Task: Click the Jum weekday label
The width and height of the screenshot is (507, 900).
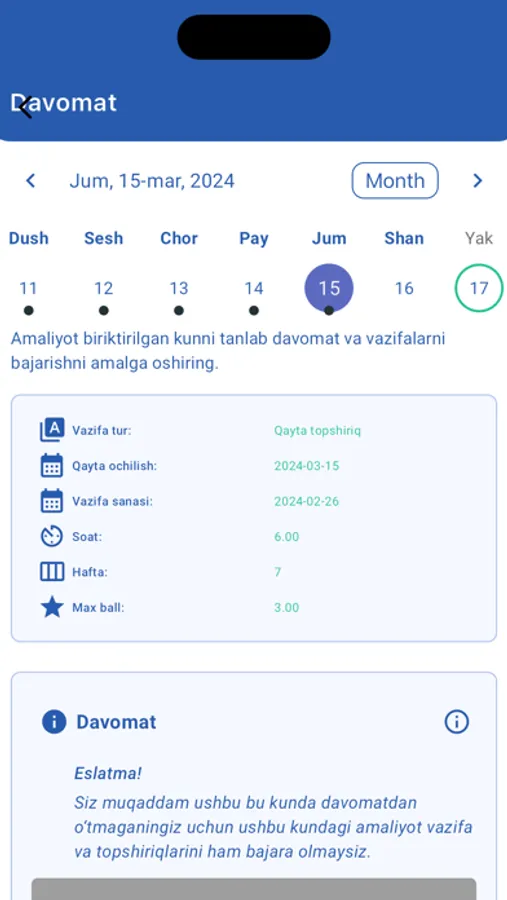Action: coord(329,238)
